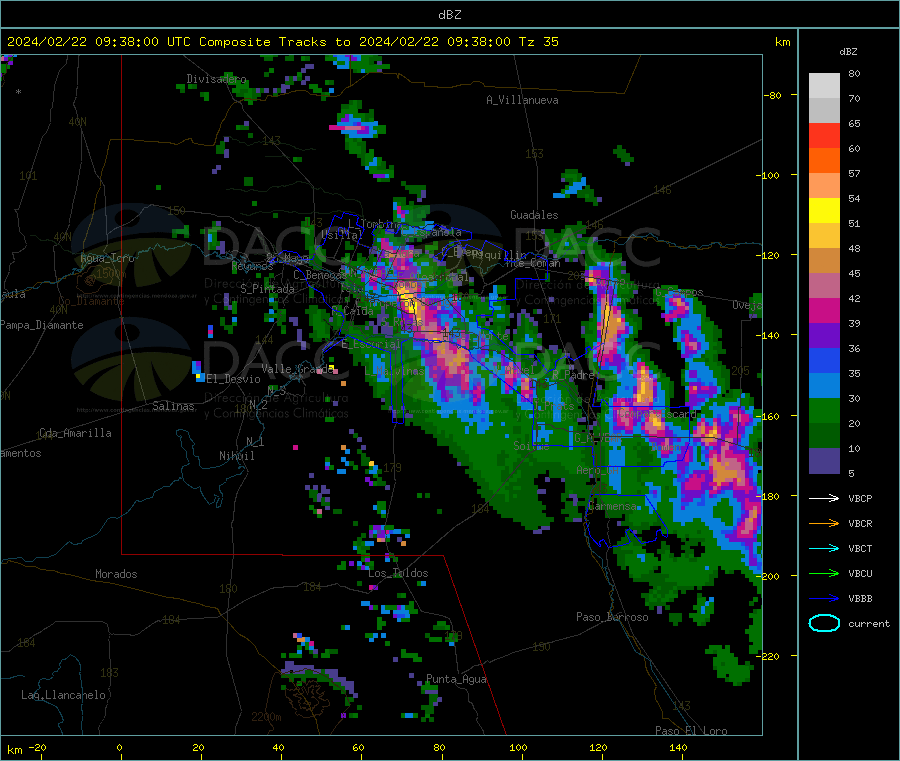Choose the lightest gray 70-80 dBZ swatch
Screen dimensions: 900x761
pos(824,86)
